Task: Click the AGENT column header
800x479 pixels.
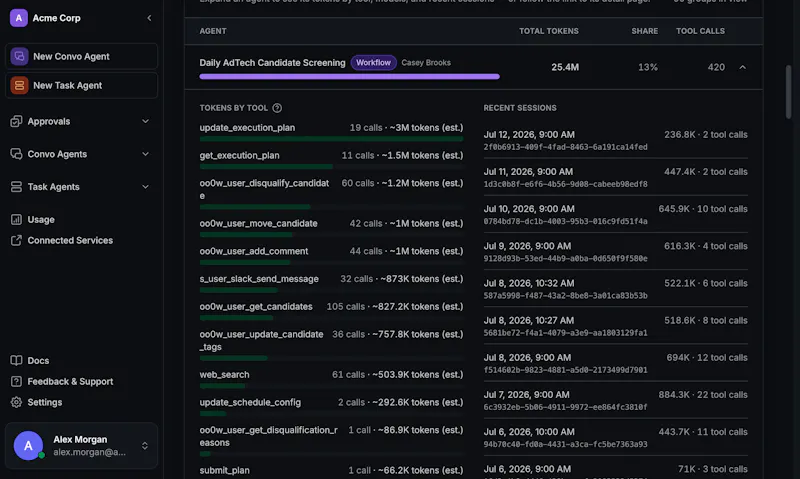Action: (213, 31)
